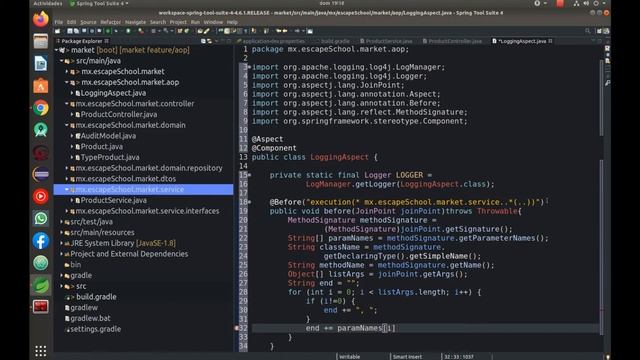Expand the mx.escapeSchool.market.dtos package
The width and height of the screenshot is (640, 360).
[67, 179]
